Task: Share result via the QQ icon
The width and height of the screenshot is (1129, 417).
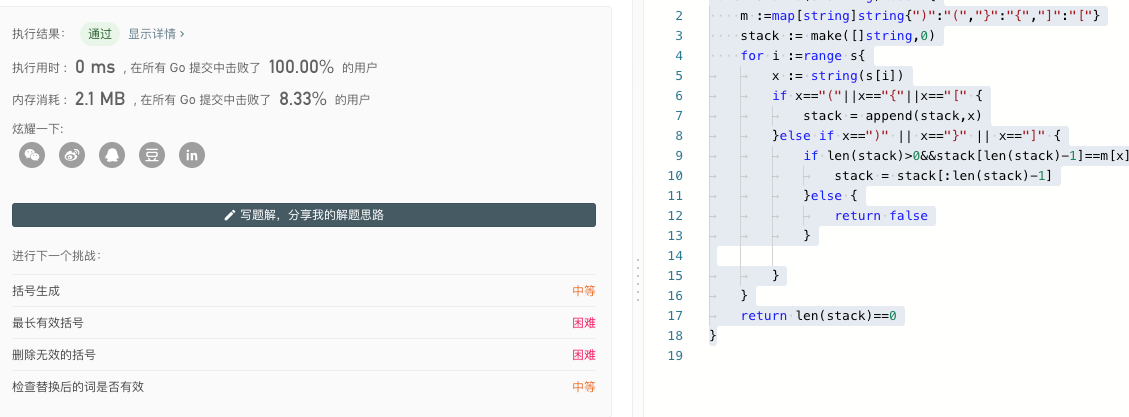Action: pyautogui.click(x=112, y=155)
